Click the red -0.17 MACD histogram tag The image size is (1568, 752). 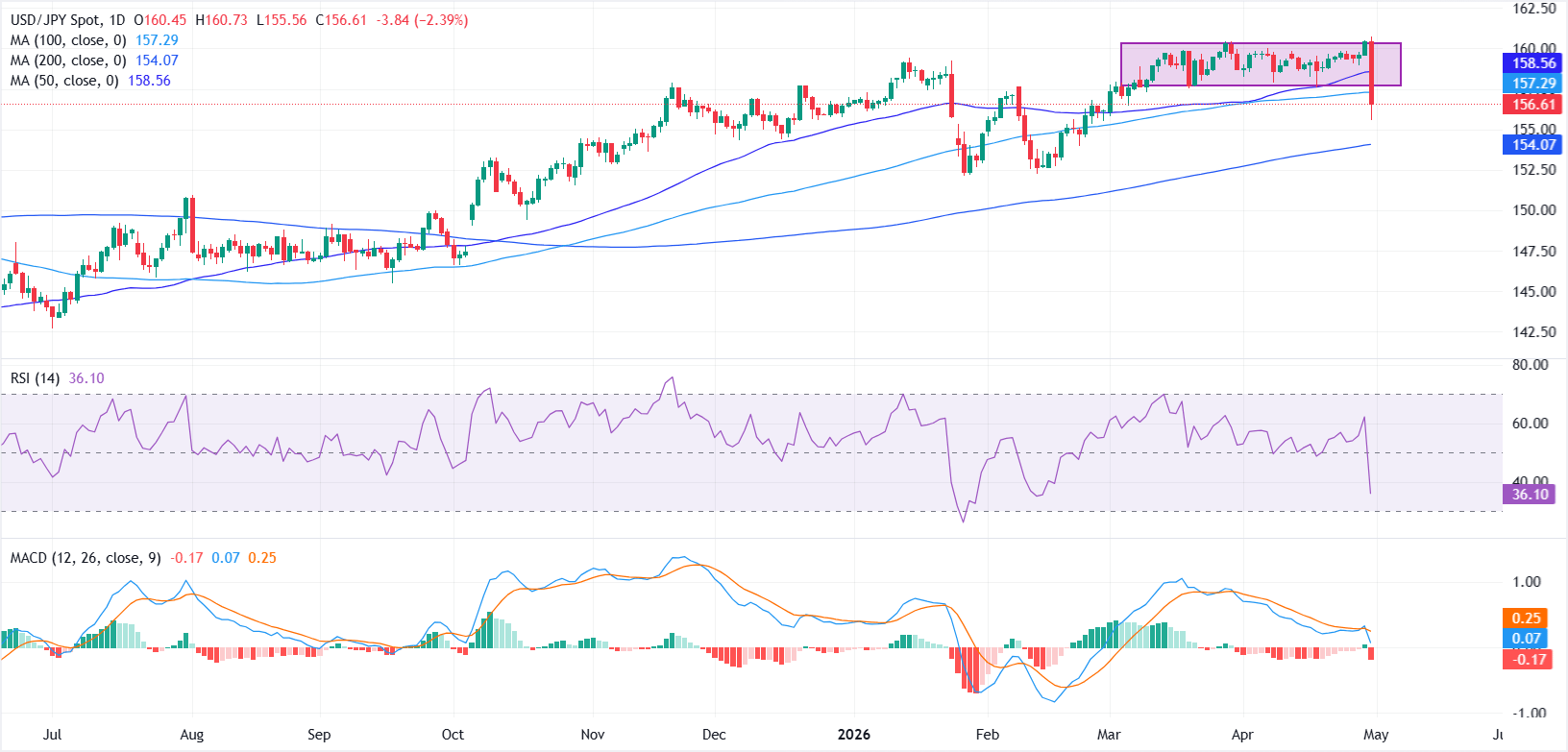(1528, 659)
